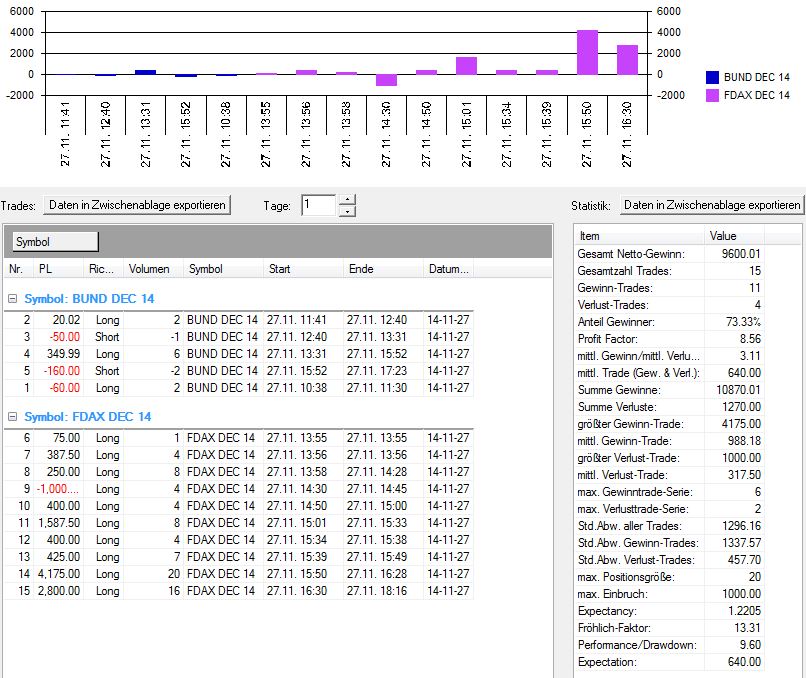Image resolution: width=806 pixels, height=678 pixels.
Task: Click the trades export to clipboard button
Action: (x=138, y=205)
